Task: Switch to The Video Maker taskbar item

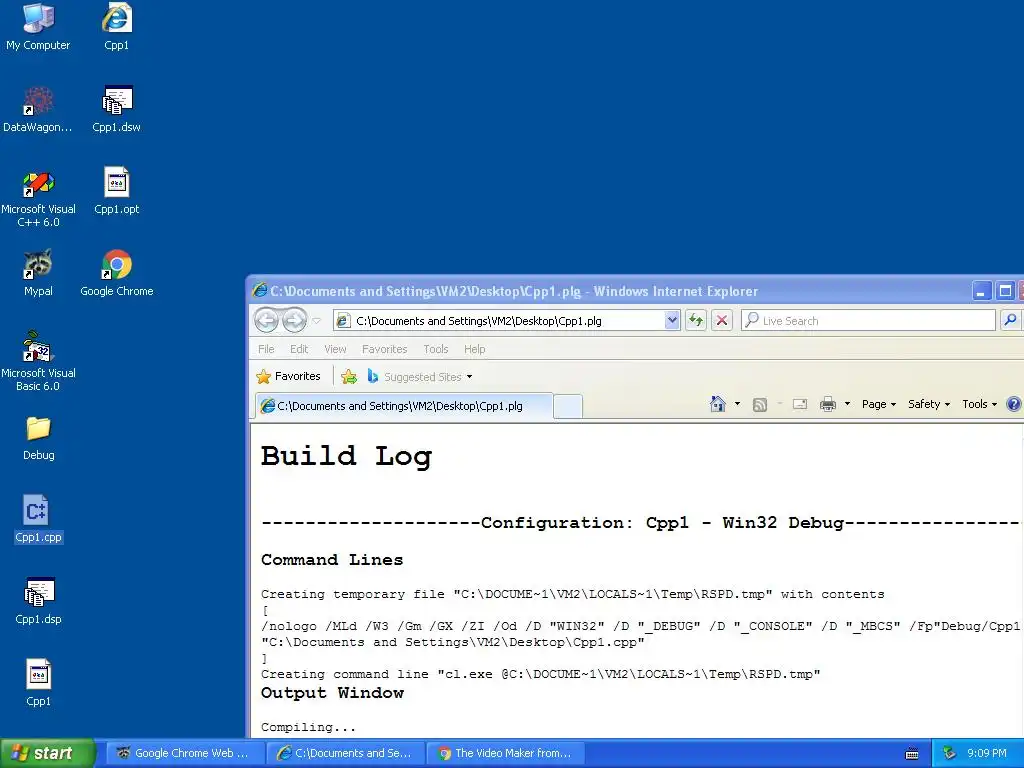Action: [505, 753]
